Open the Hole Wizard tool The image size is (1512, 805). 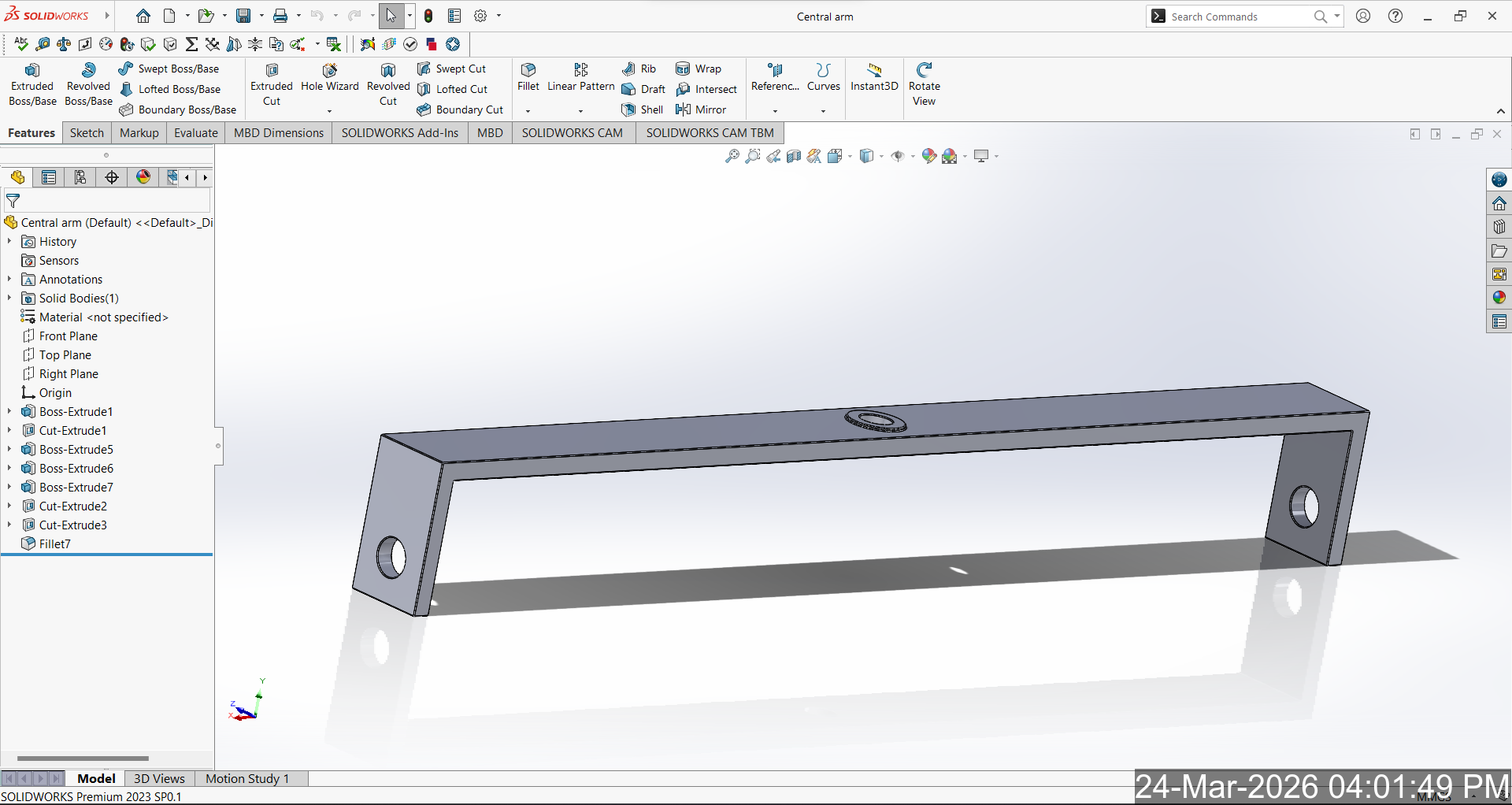[329, 77]
